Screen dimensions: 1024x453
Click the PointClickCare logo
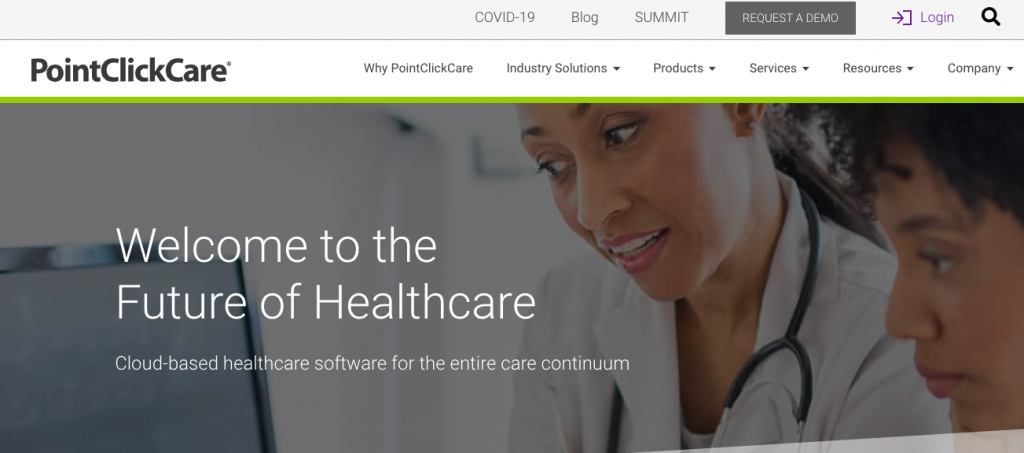pos(131,70)
